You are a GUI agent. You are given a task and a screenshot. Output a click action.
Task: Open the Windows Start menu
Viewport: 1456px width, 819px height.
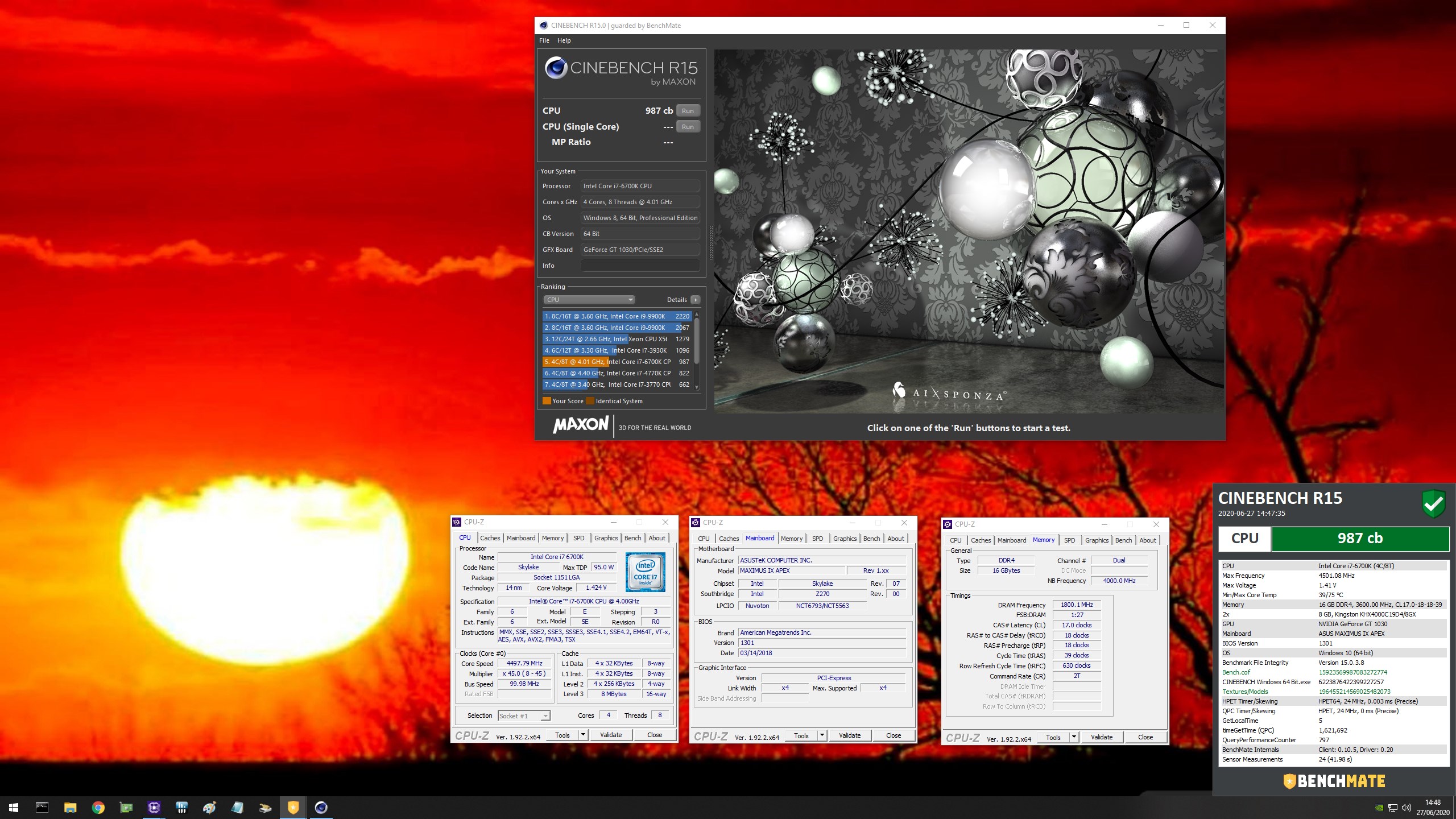tap(14, 807)
